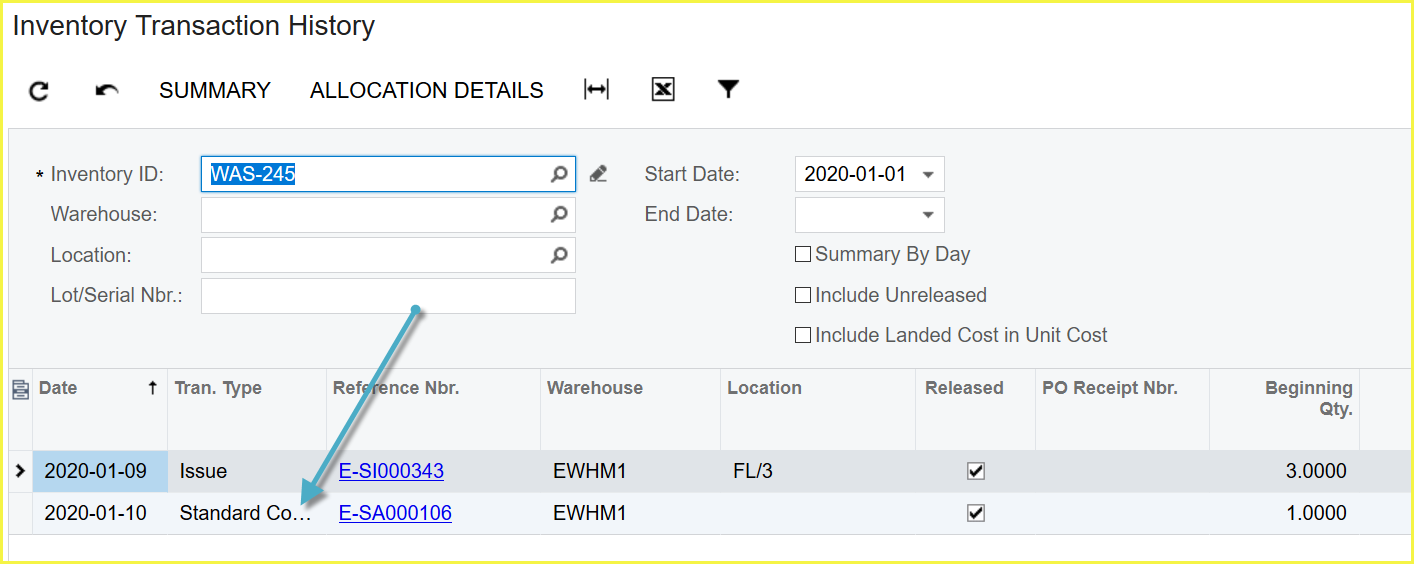The width and height of the screenshot is (1414, 564).
Task: Open reference link E-SI000343
Action: (391, 471)
